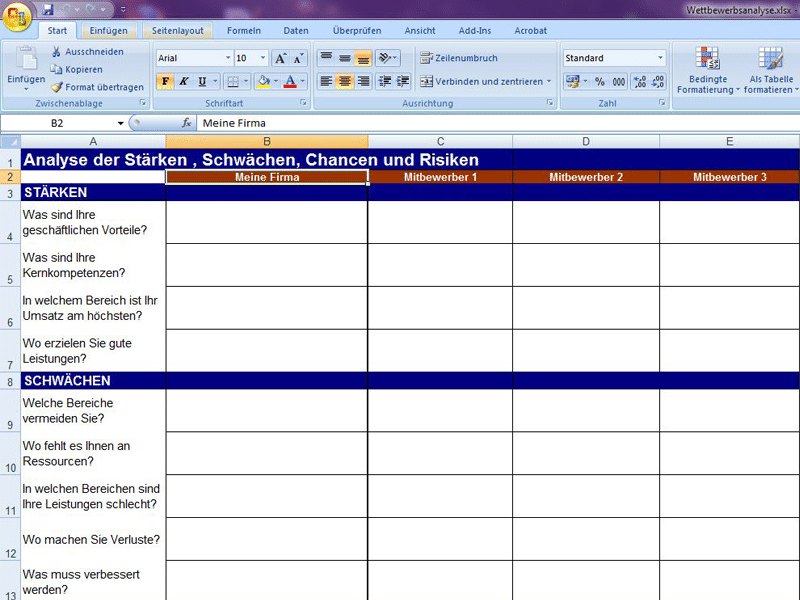Select the Mitbewerber 2 header cell
Image resolution: width=800 pixels, height=600 pixels.
pos(586,177)
